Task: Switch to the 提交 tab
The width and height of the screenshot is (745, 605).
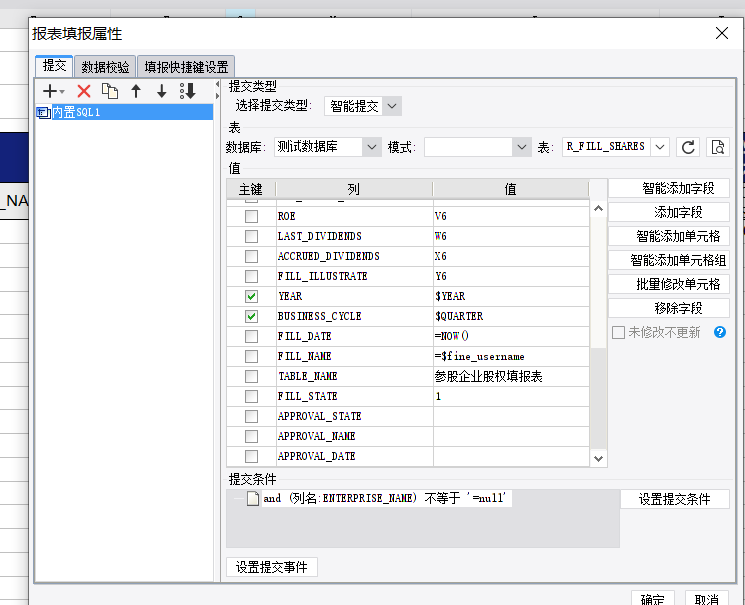Action: 54,66
